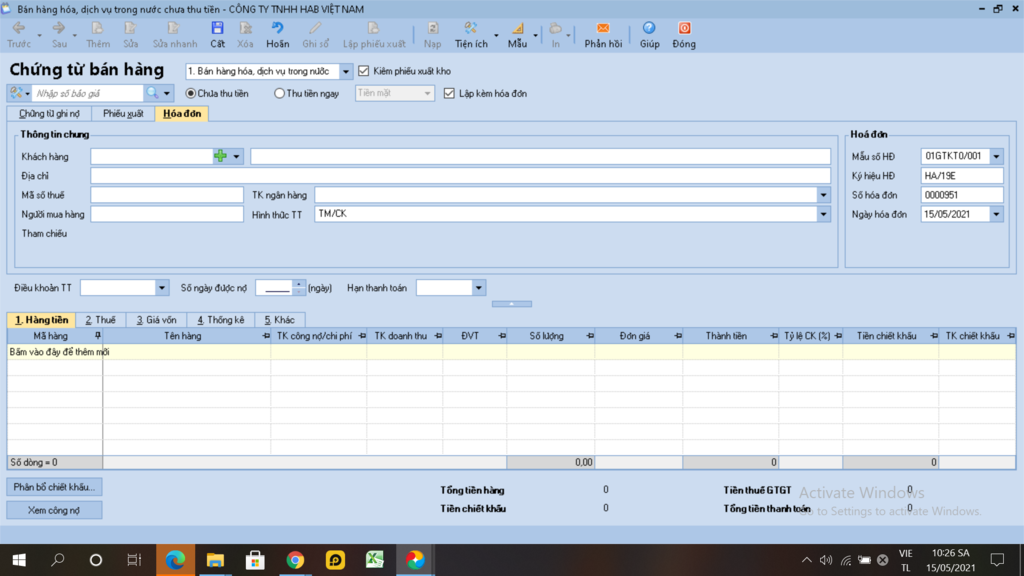1024x576 pixels.
Task: Open the TK ngân hàng dropdown
Action: pos(824,195)
